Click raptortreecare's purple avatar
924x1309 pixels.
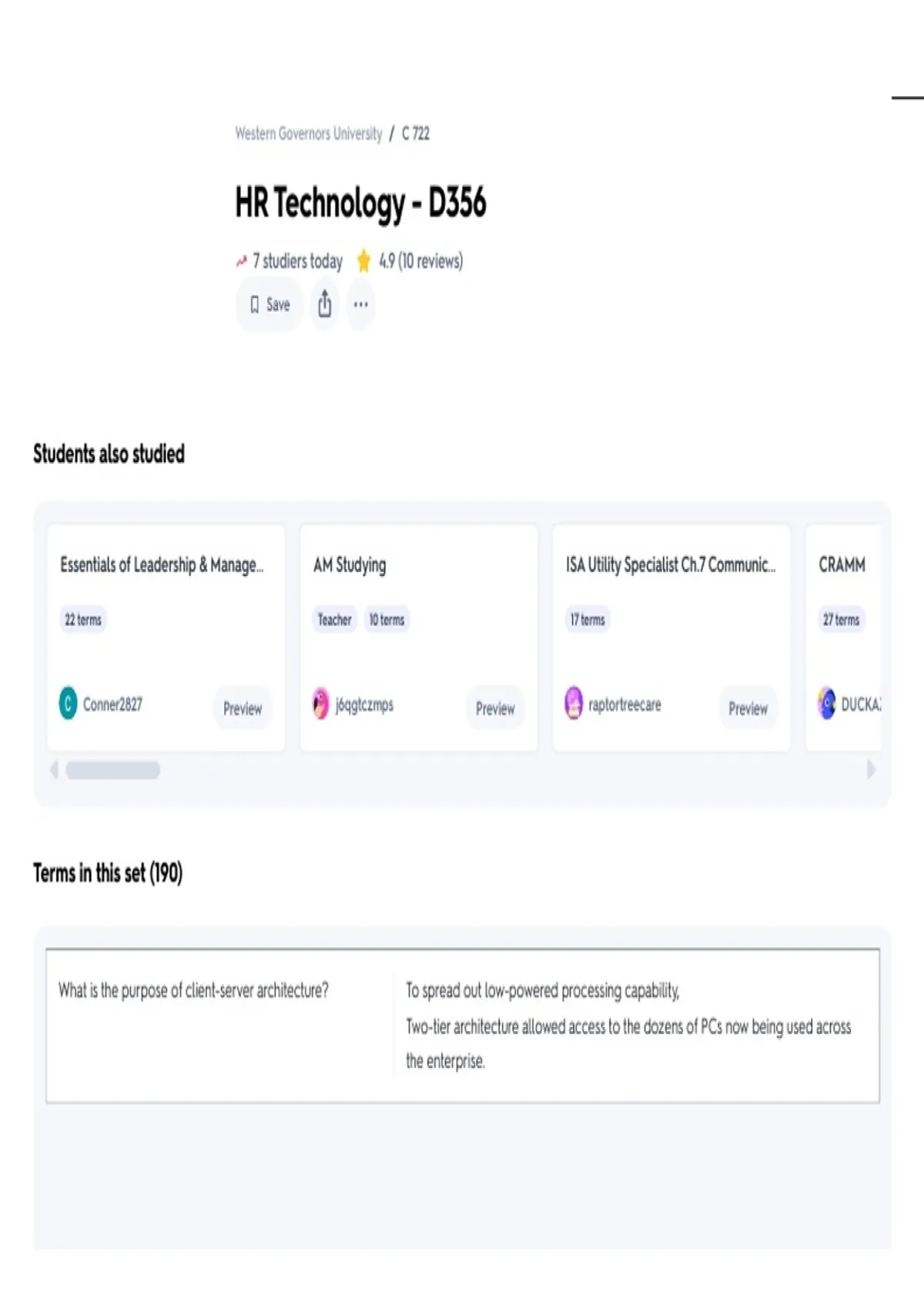coord(574,703)
